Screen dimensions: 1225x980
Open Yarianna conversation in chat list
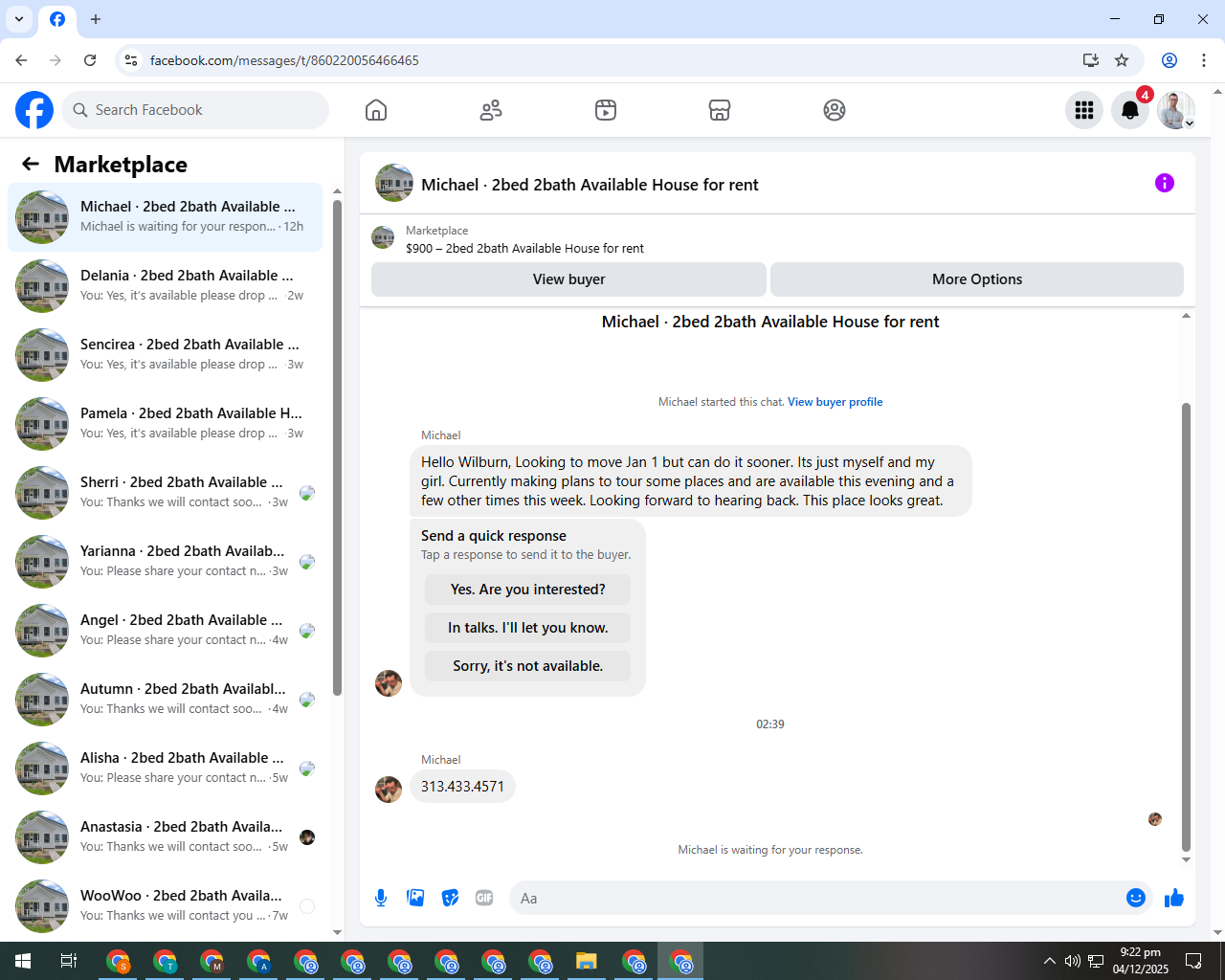165,562
